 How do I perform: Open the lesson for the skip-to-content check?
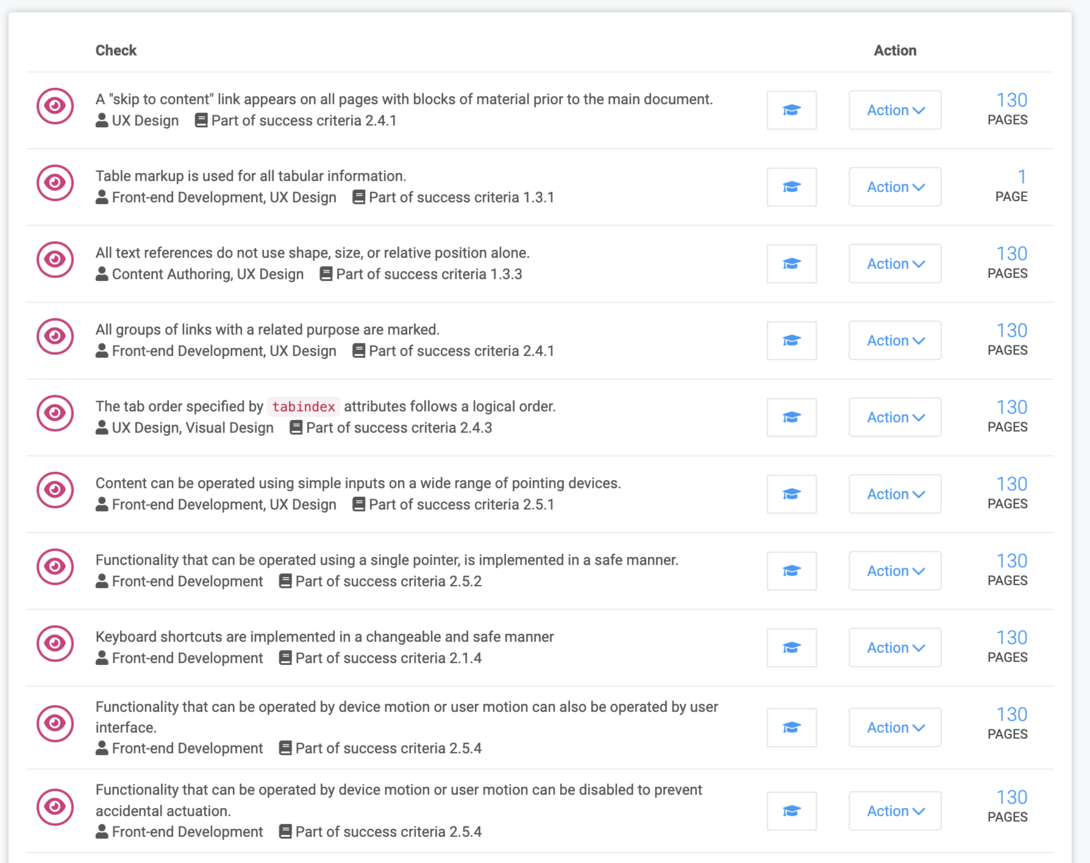click(791, 110)
